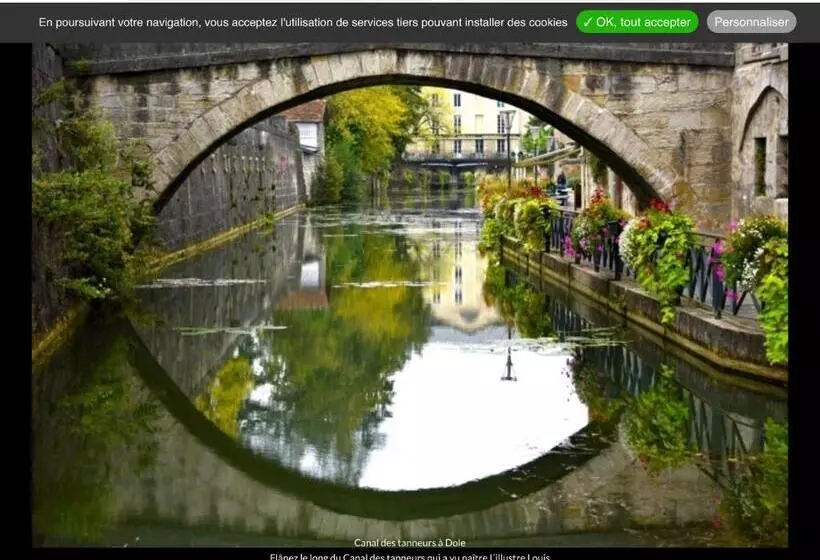The image size is (820, 560).
Task: Select the text starting Flânez le long du Canal
Action: (409, 556)
